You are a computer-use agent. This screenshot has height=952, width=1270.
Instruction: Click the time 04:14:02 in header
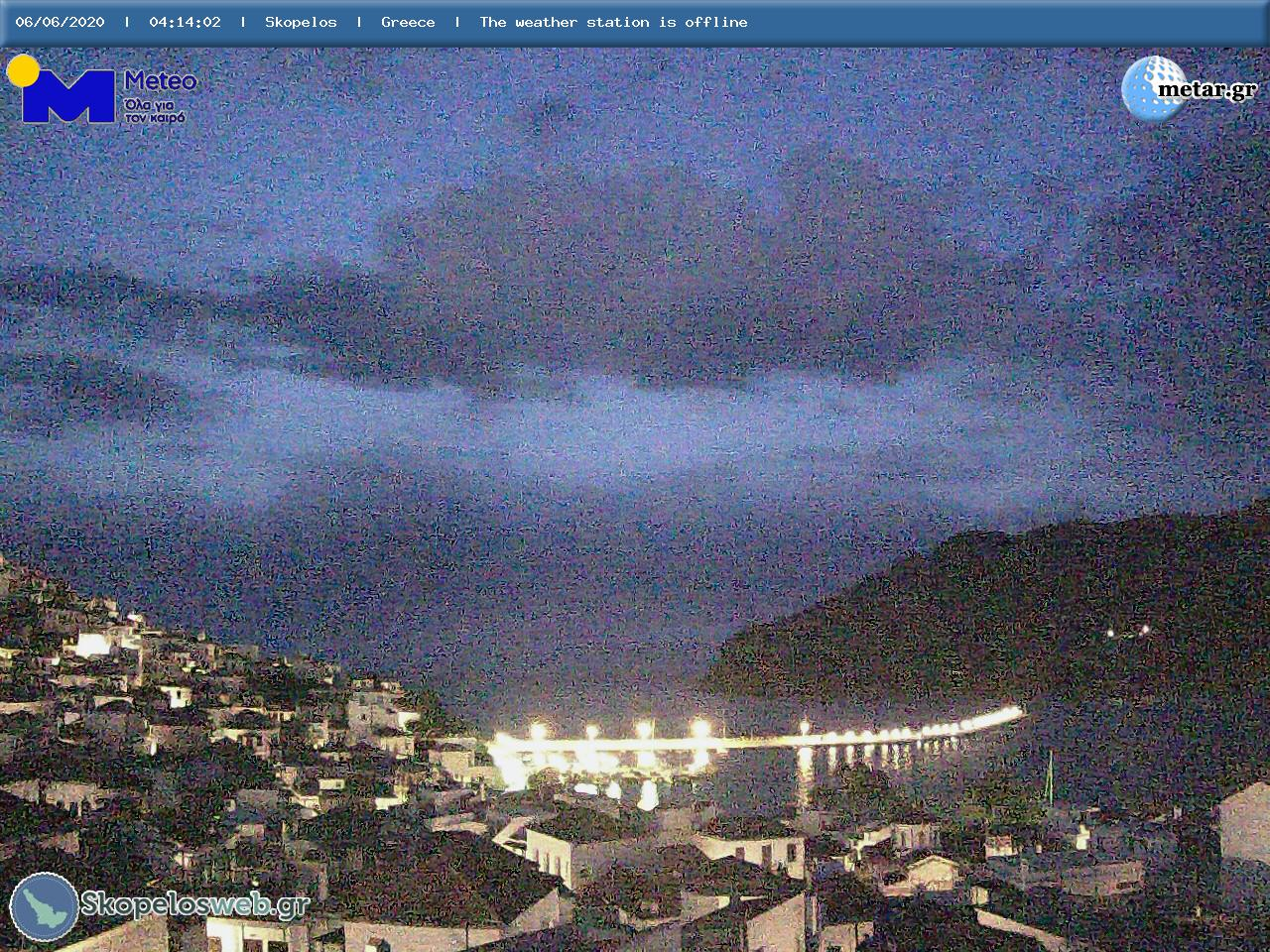(x=185, y=22)
